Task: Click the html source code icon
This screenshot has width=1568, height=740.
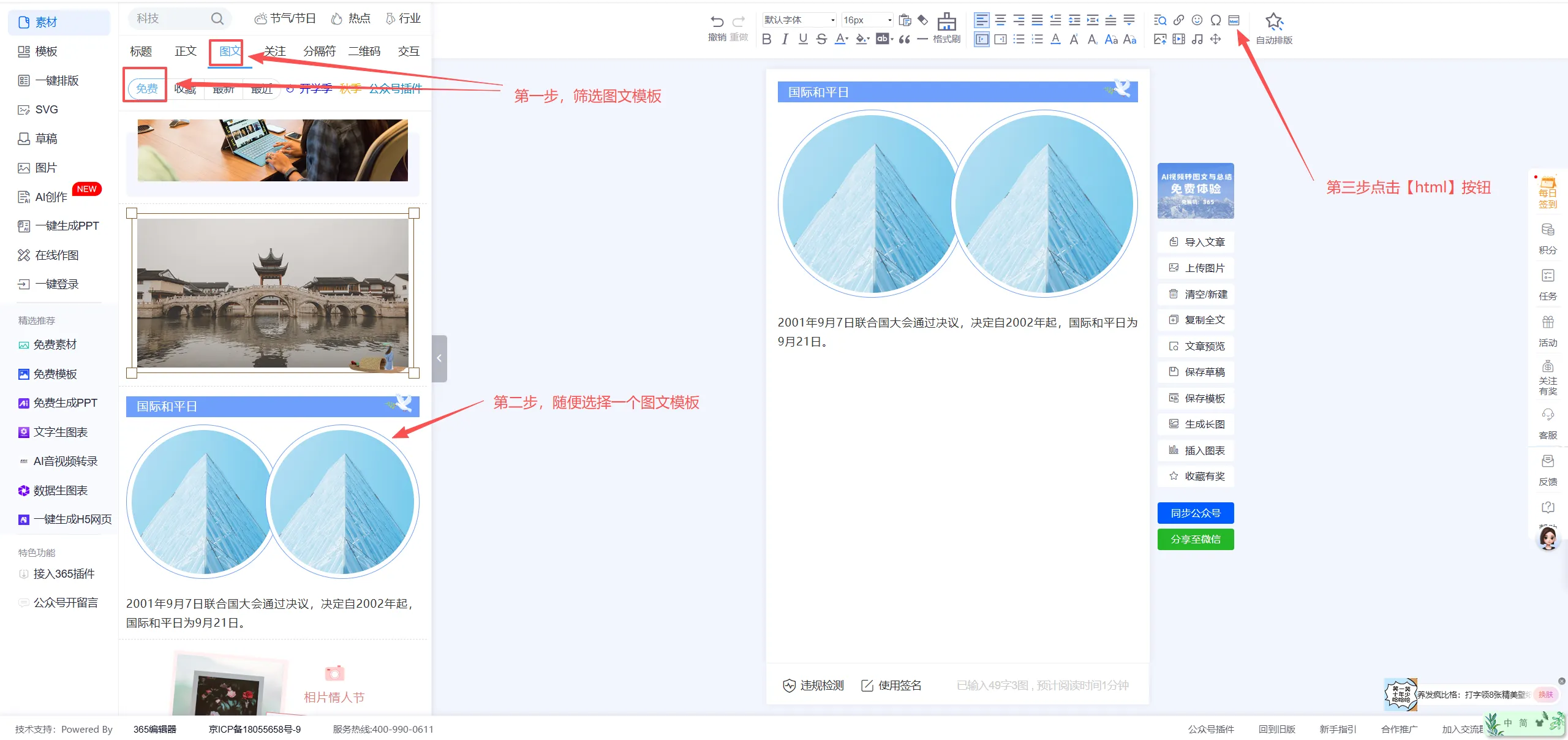Action: [x=1234, y=20]
